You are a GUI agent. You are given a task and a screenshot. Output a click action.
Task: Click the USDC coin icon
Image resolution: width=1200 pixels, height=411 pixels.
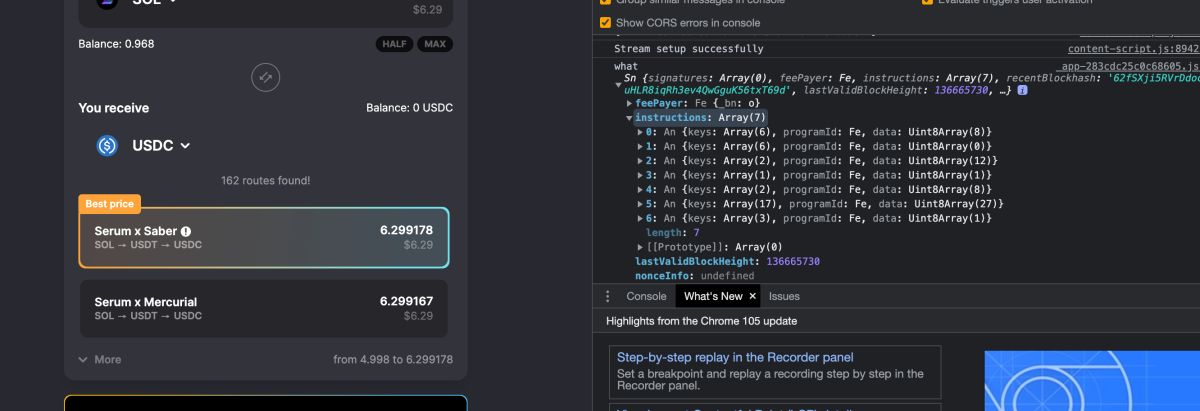click(x=107, y=146)
